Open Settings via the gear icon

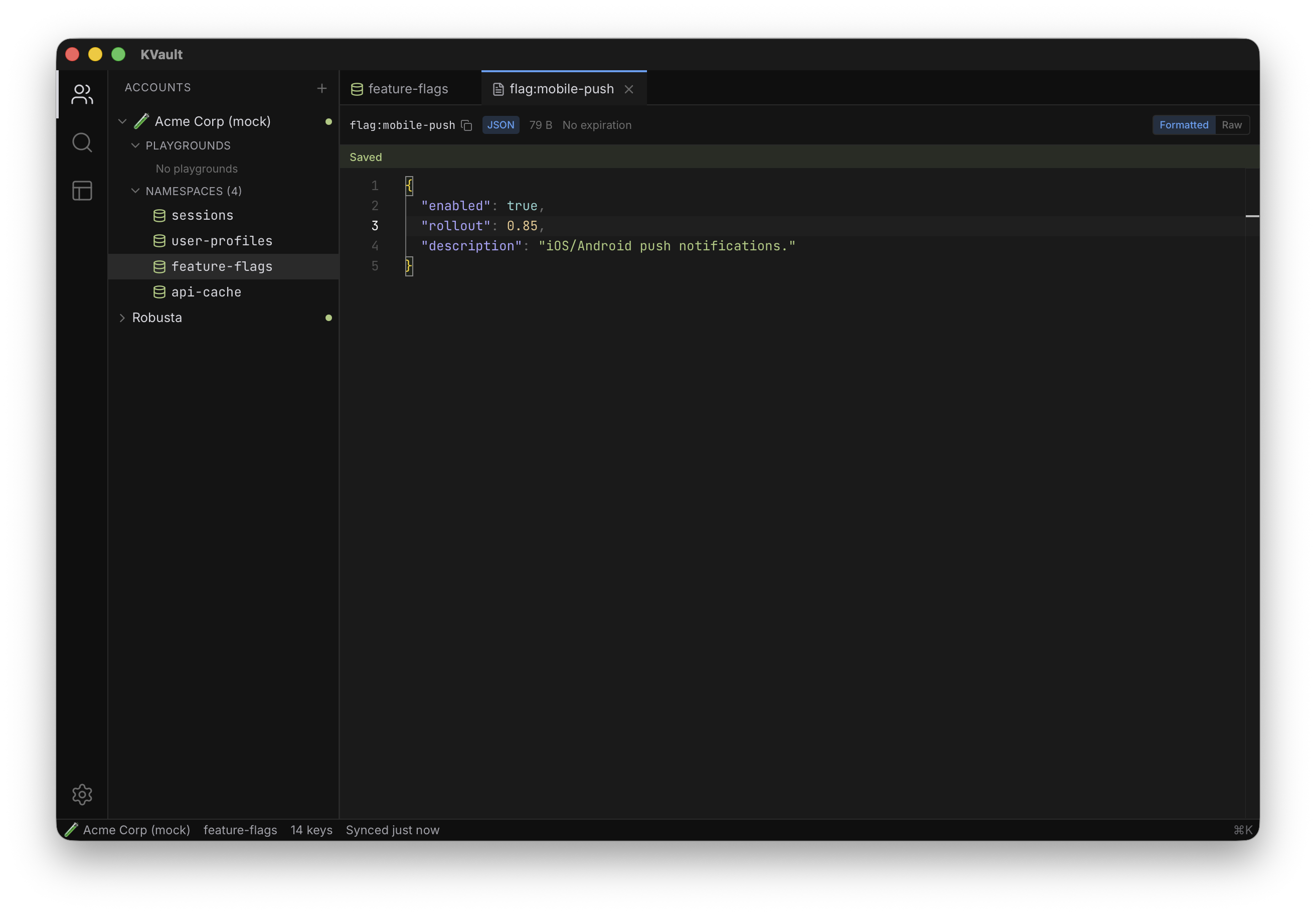(82, 795)
